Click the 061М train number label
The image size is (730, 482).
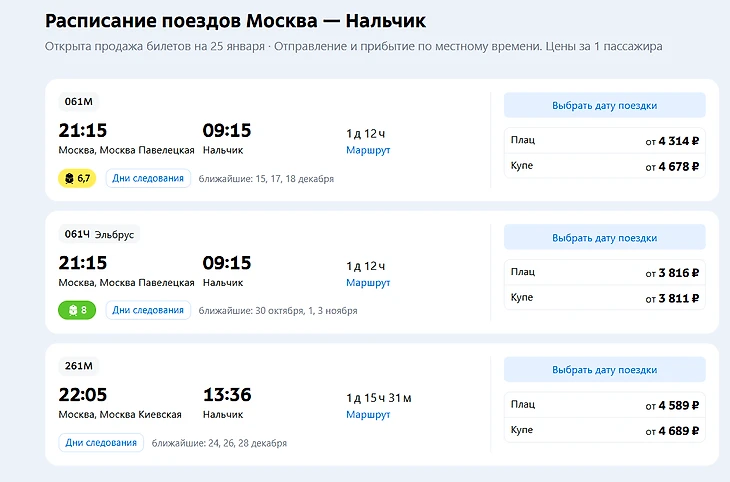pyautogui.click(x=78, y=101)
